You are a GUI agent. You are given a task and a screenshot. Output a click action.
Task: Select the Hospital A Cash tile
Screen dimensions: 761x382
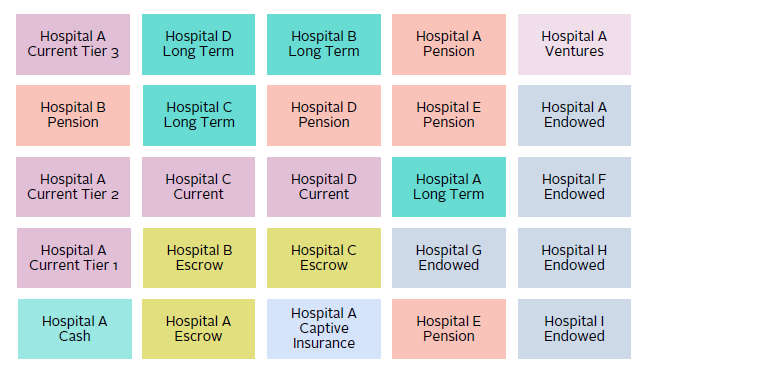click(x=75, y=329)
